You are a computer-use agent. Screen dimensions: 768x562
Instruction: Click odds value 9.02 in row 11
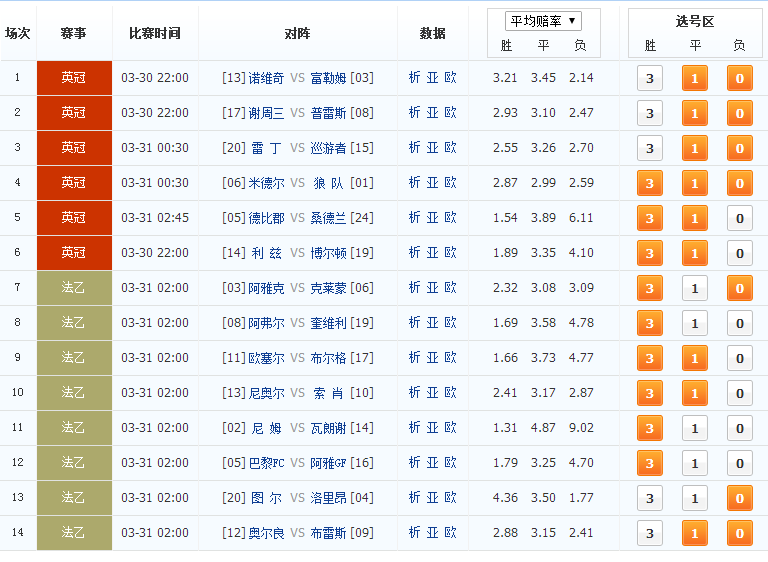point(581,428)
